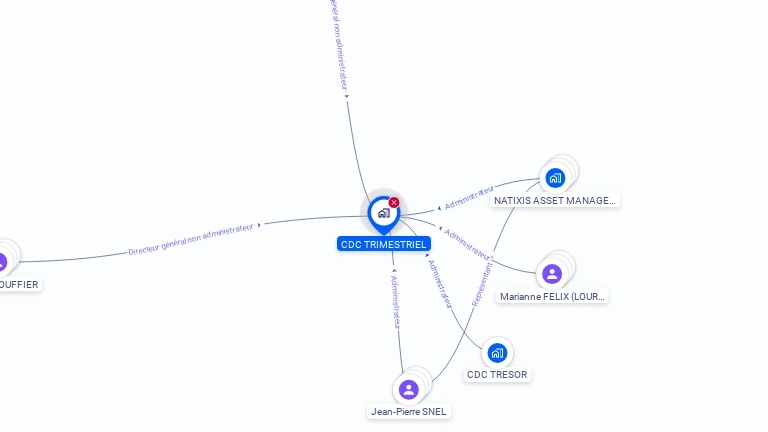
Task: Click the Représentant edge label
Action: coord(481,285)
